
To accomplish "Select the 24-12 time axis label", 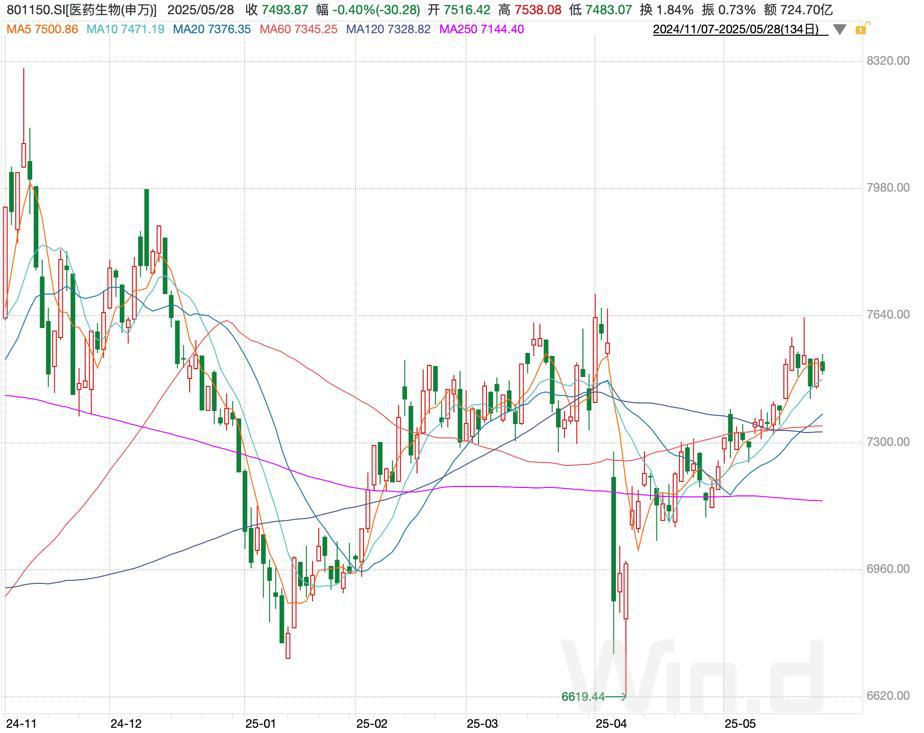I will click(126, 724).
